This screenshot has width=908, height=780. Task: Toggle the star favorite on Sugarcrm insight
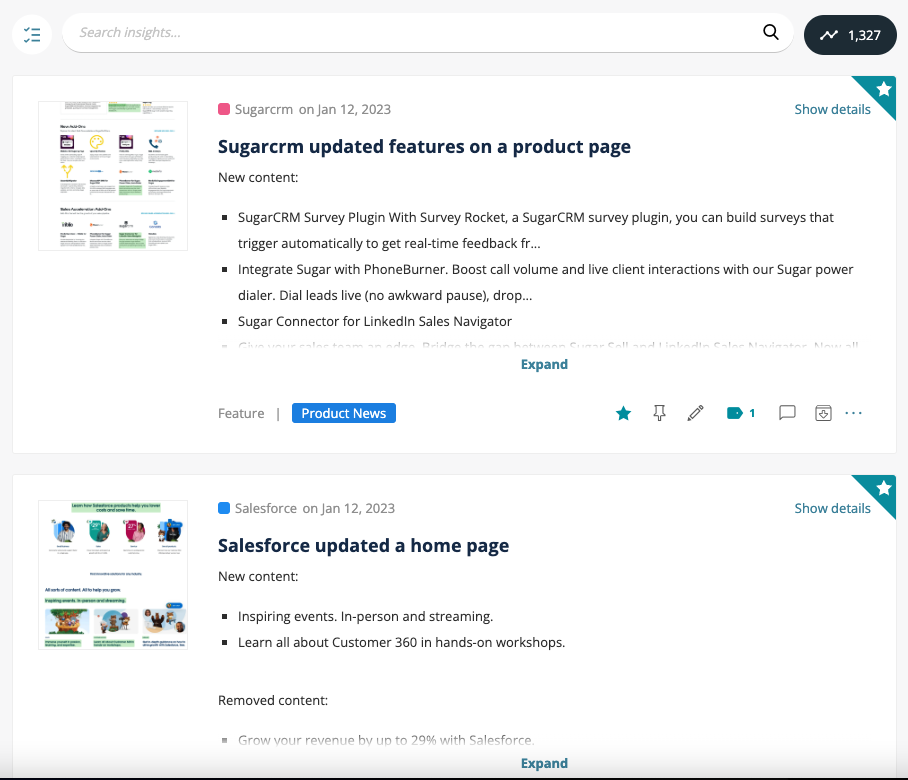pyautogui.click(x=623, y=413)
